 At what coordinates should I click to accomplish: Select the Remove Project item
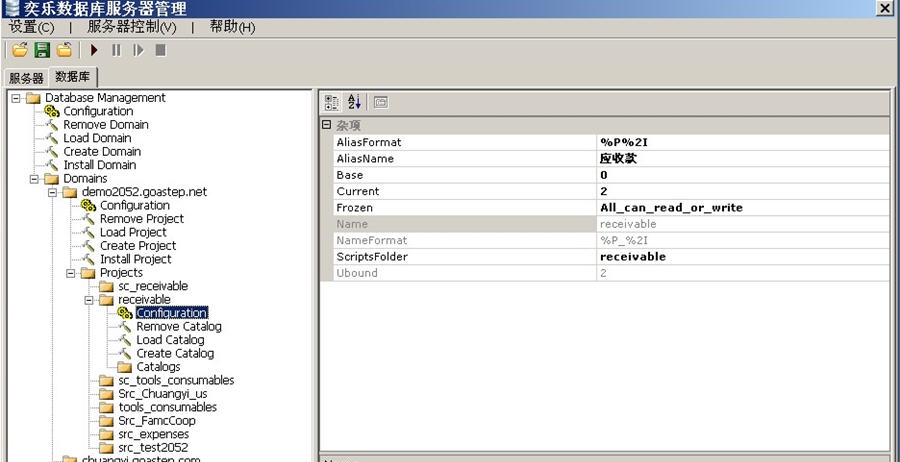pyautogui.click(x=142, y=219)
